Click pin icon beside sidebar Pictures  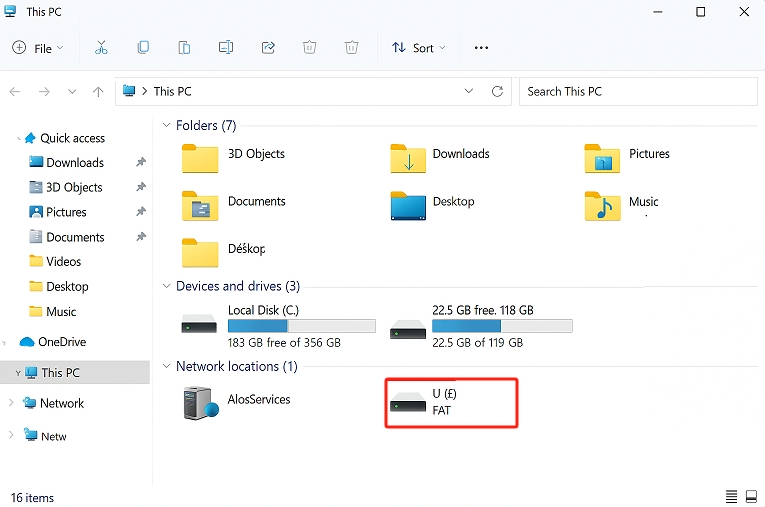pyautogui.click(x=141, y=211)
